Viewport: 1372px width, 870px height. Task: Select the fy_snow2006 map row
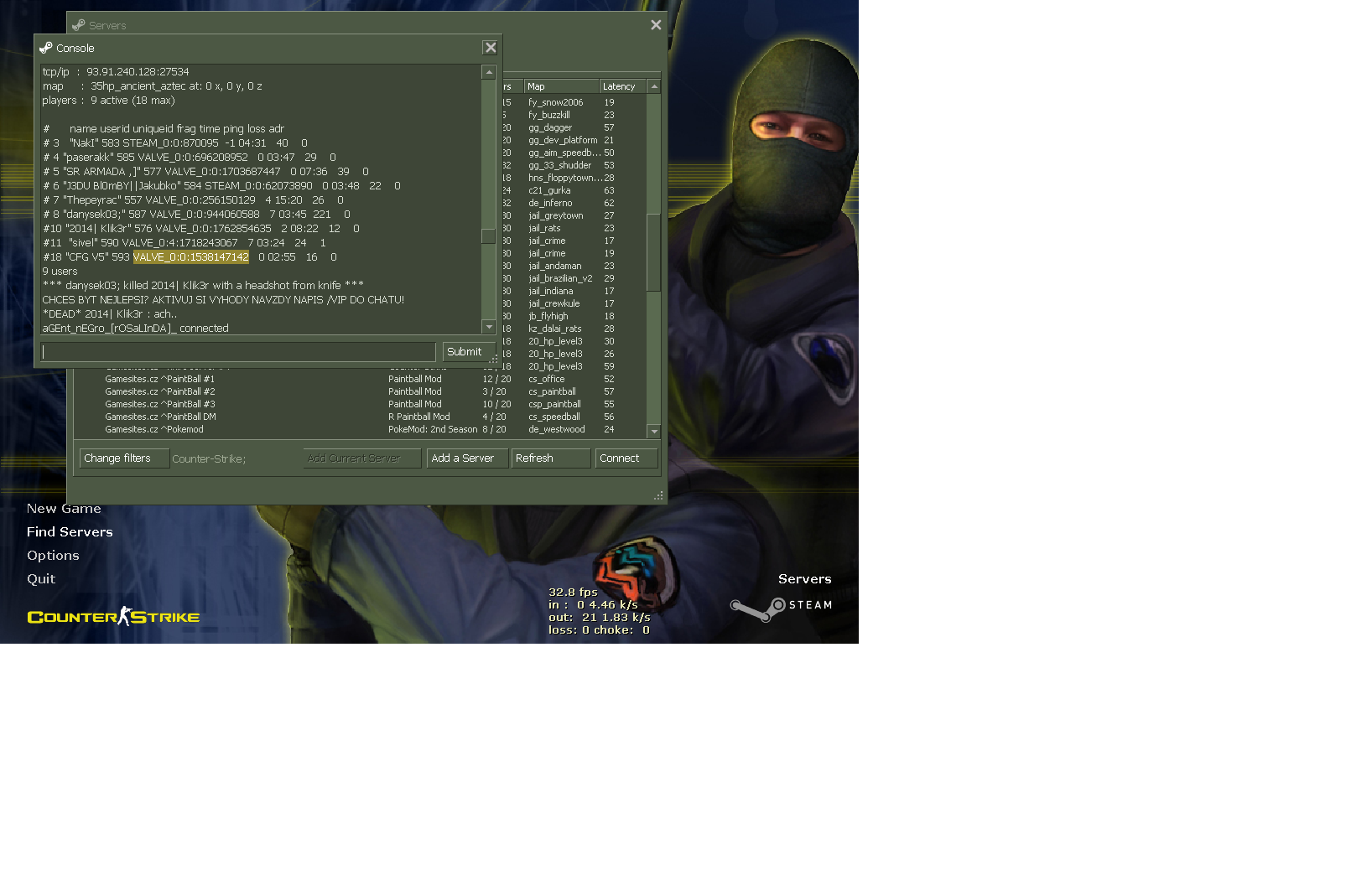point(573,102)
